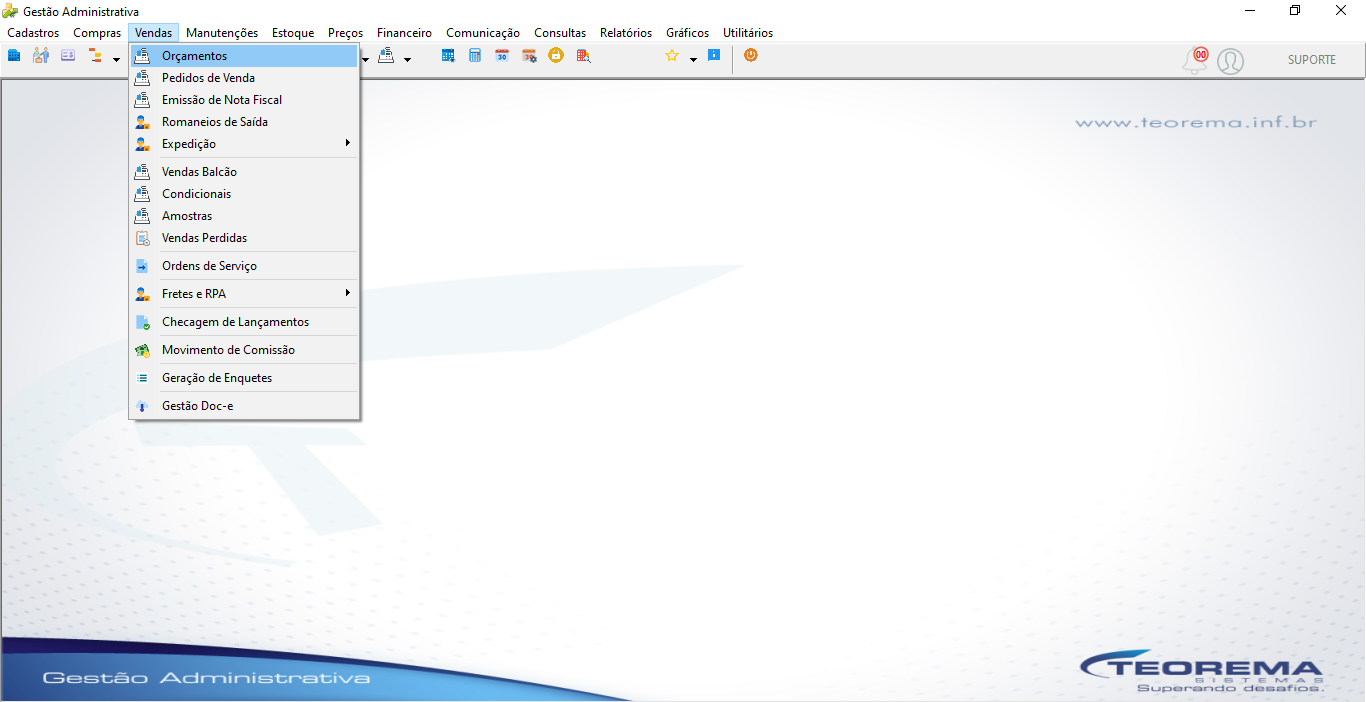Minimize the Gestão Administrativa window
The width and height of the screenshot is (1366, 702).
tap(1250, 10)
